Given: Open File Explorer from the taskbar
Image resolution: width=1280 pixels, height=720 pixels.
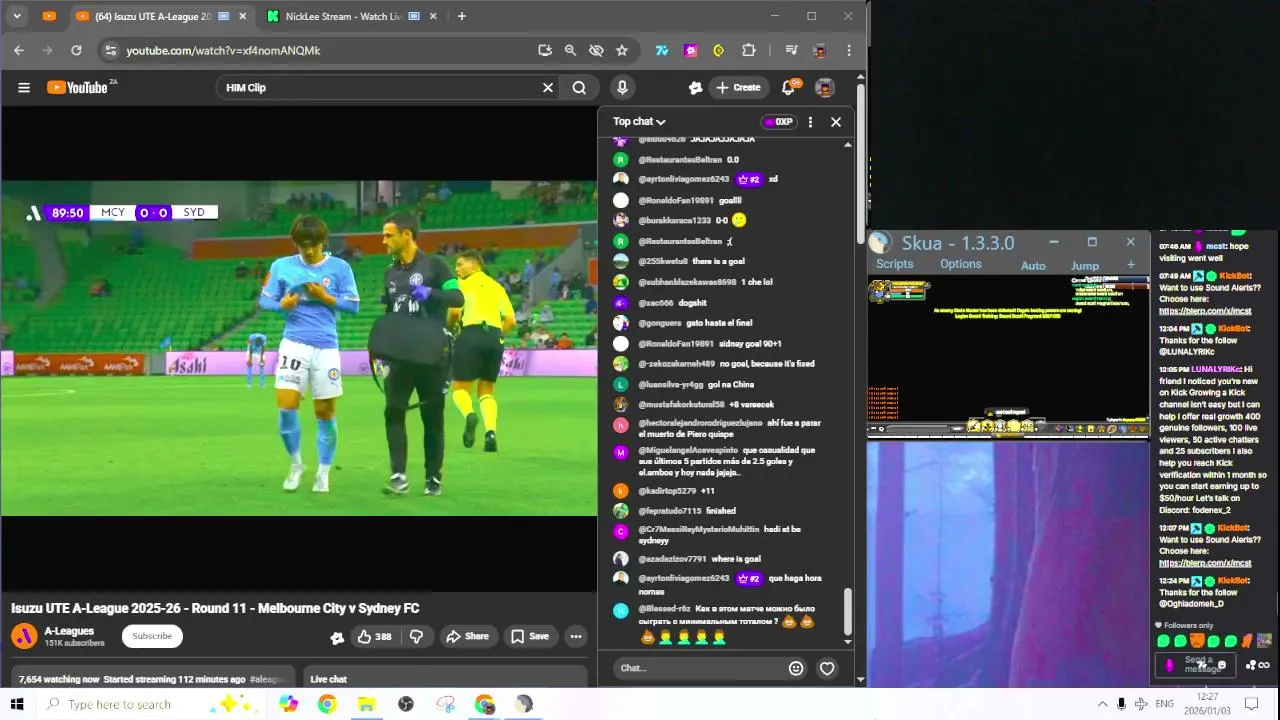Looking at the screenshot, I should (366, 704).
